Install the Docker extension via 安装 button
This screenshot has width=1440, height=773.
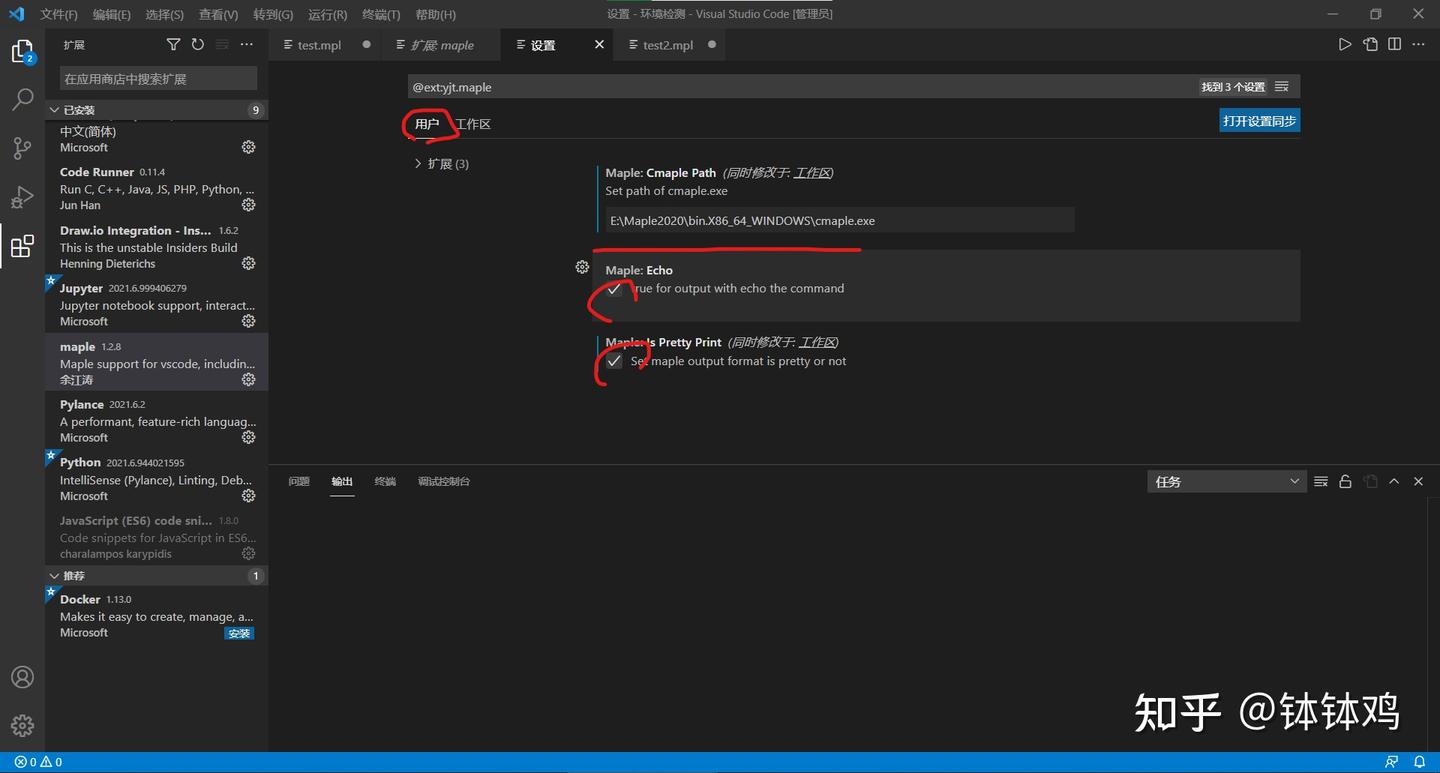coord(239,633)
